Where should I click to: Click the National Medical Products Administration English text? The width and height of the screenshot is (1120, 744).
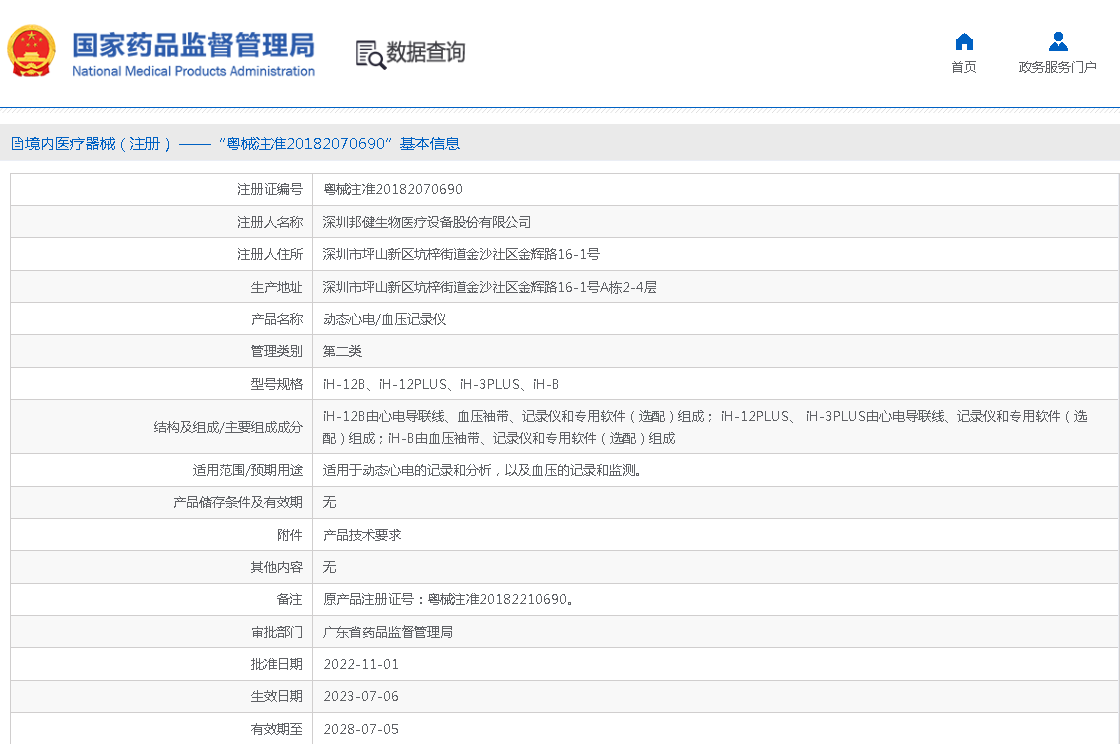(193, 71)
